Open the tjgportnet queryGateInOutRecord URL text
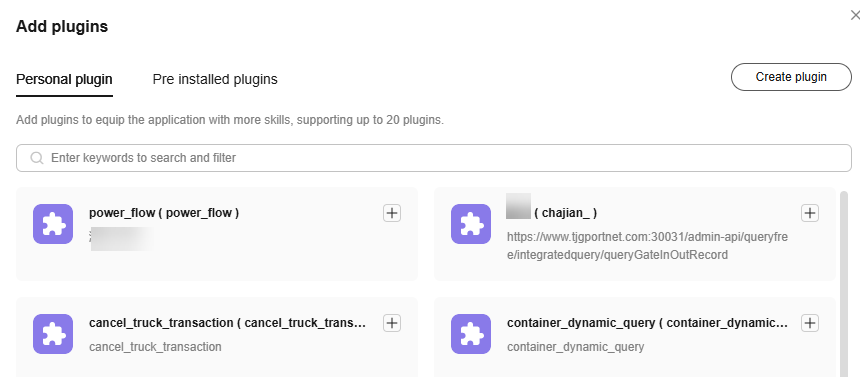Image resolution: width=860 pixels, height=377 pixels. (x=647, y=246)
